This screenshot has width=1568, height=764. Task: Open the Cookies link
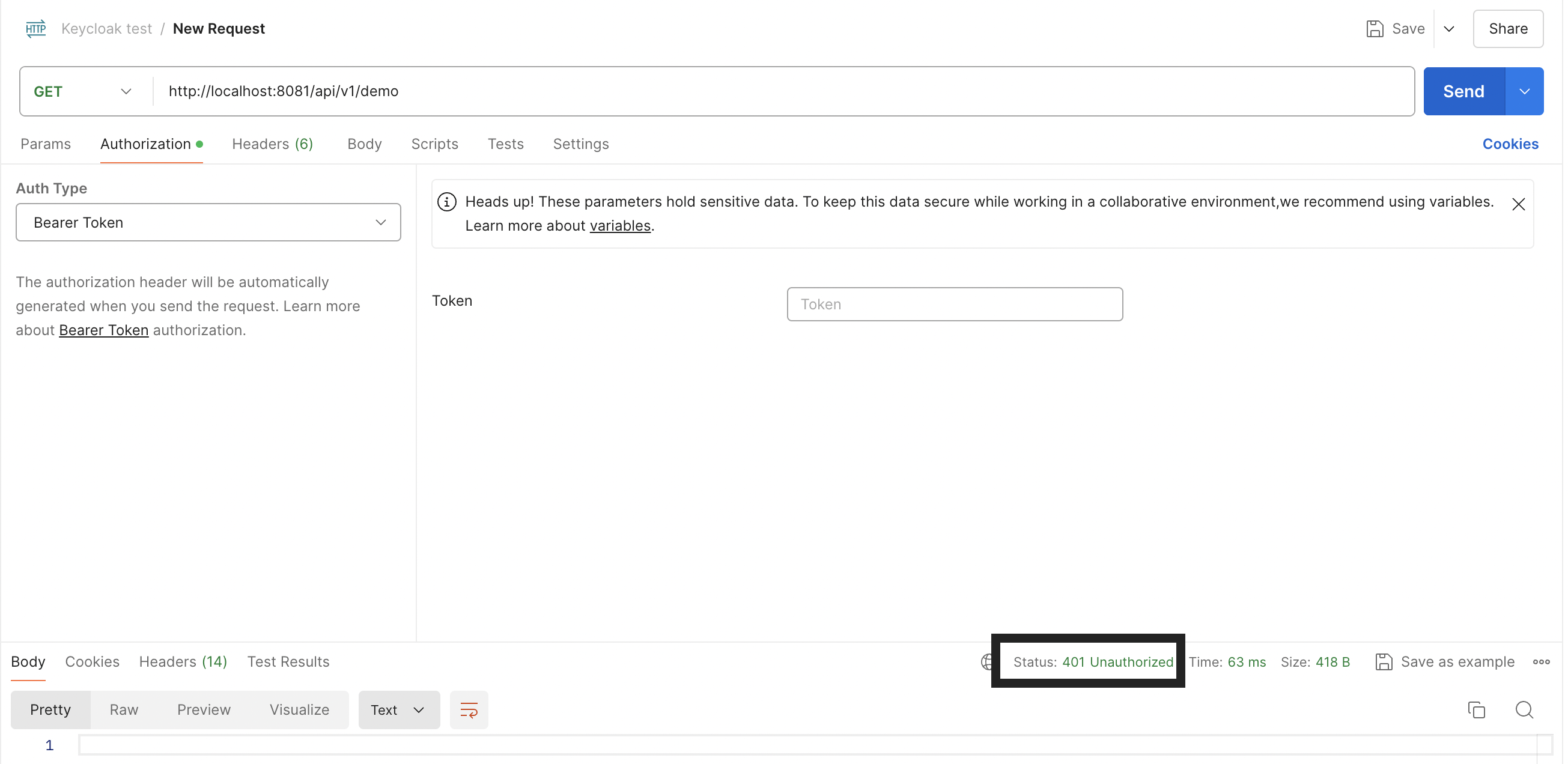tap(1510, 144)
